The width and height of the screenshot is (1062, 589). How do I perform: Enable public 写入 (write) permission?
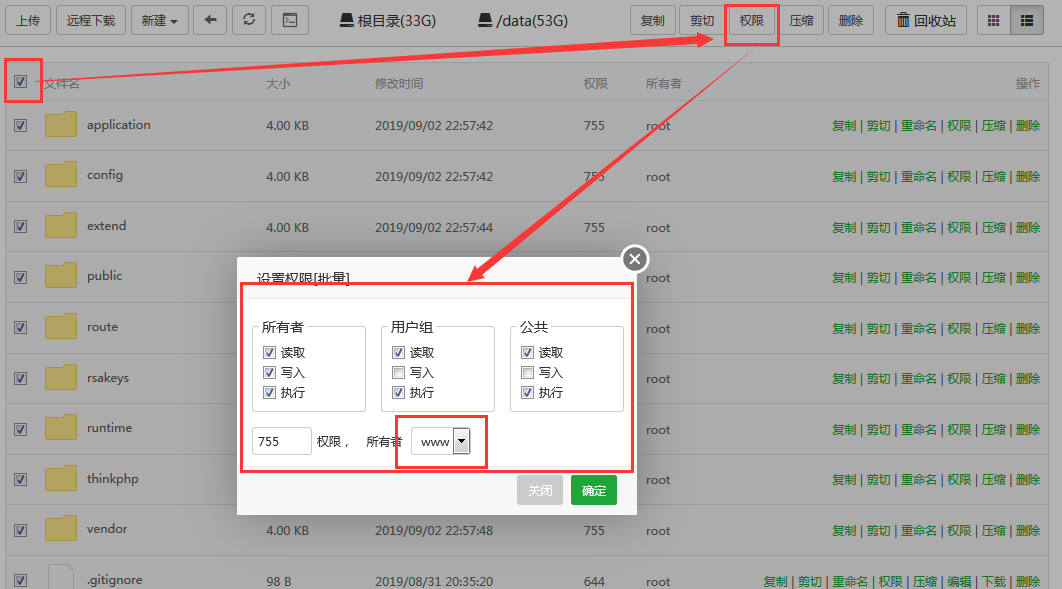(x=527, y=372)
